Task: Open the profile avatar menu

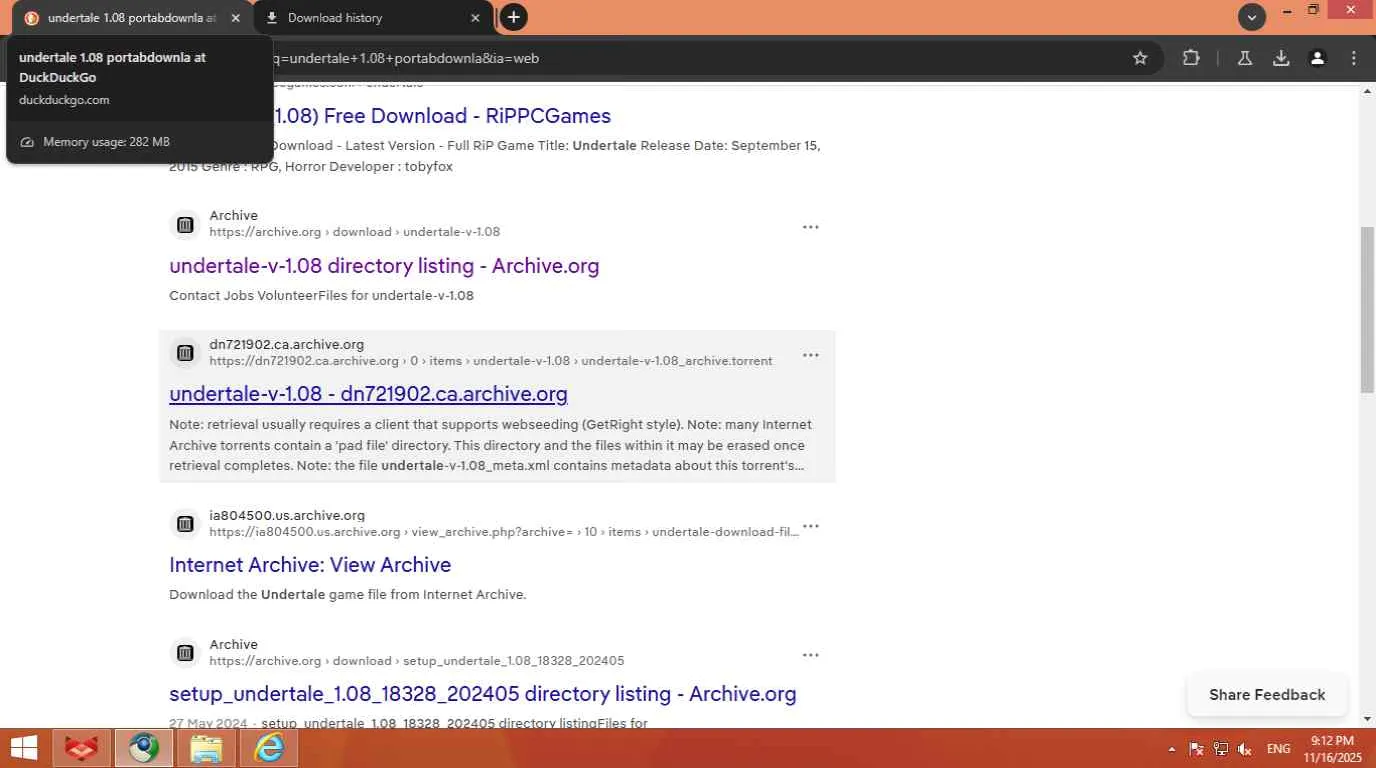Action: point(1317,58)
